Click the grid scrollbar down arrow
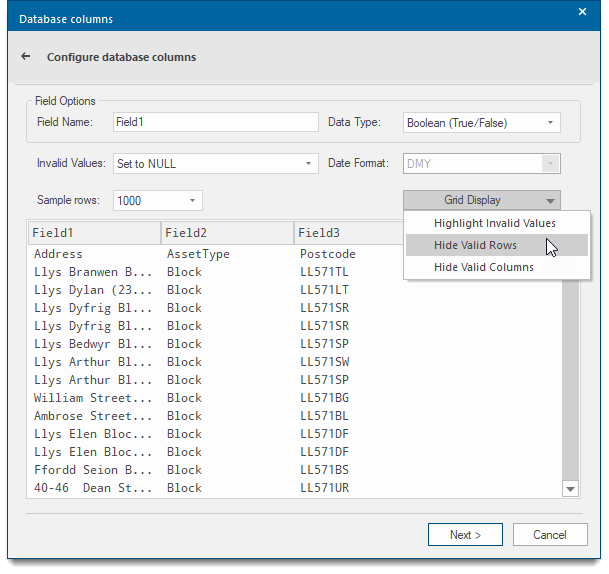The width and height of the screenshot is (609, 574). 570,489
